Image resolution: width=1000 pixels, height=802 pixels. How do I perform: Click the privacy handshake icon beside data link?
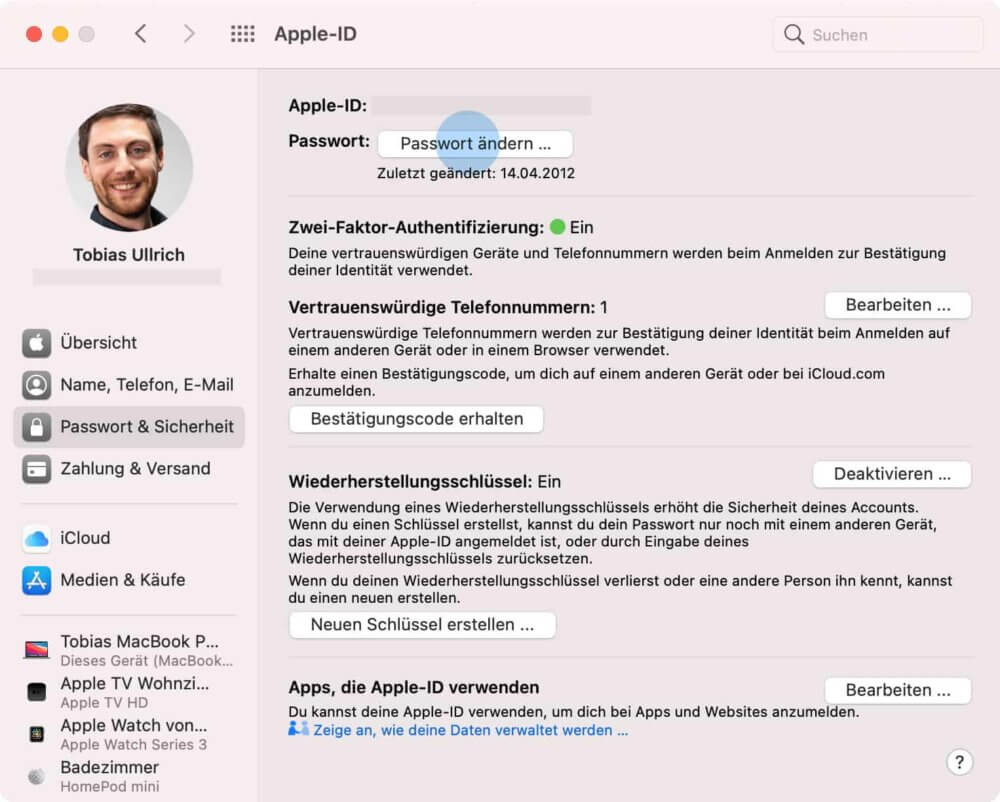tap(298, 729)
